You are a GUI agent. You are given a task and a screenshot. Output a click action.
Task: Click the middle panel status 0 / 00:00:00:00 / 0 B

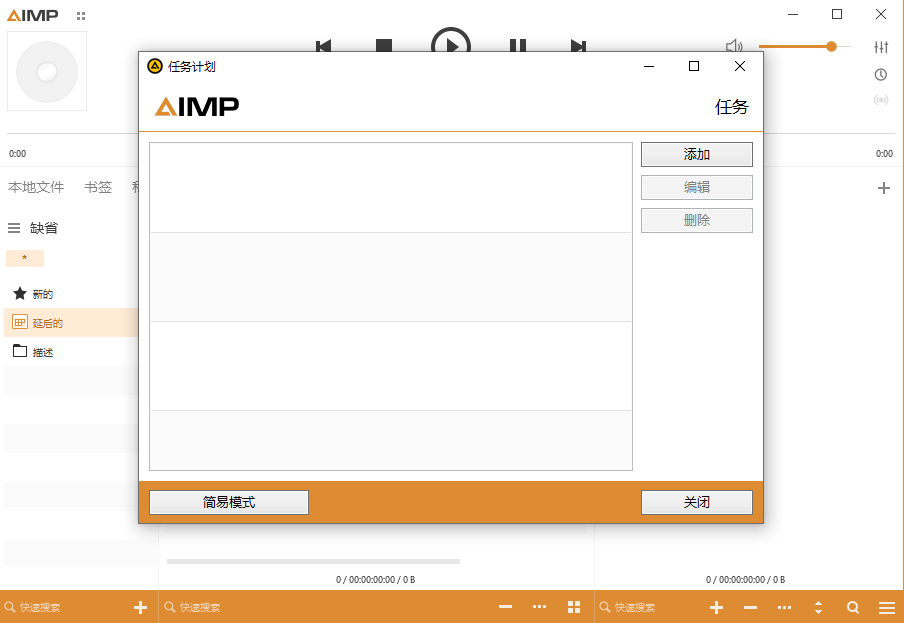(375, 579)
